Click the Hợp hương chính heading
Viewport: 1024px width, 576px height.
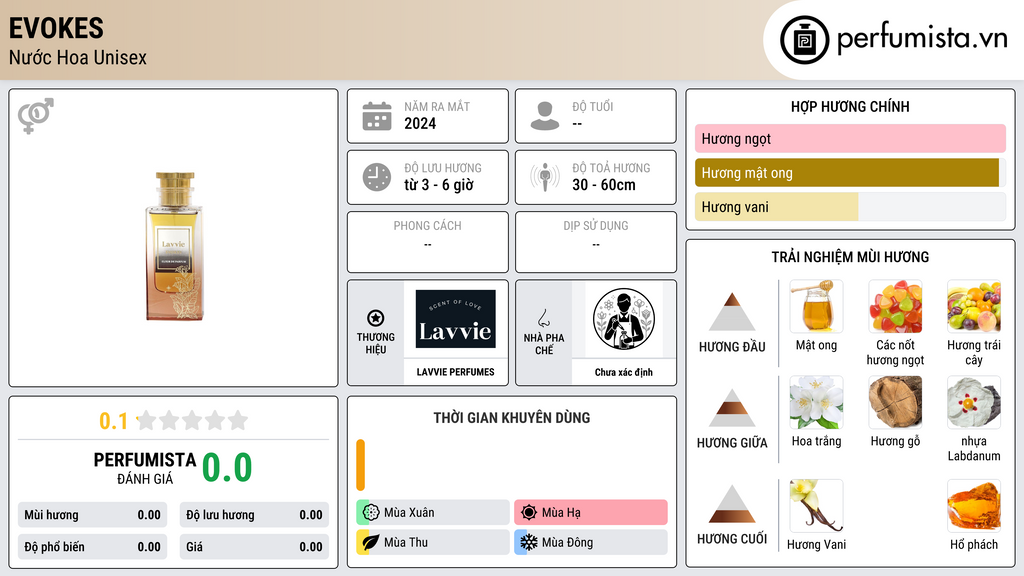pyautogui.click(x=850, y=106)
